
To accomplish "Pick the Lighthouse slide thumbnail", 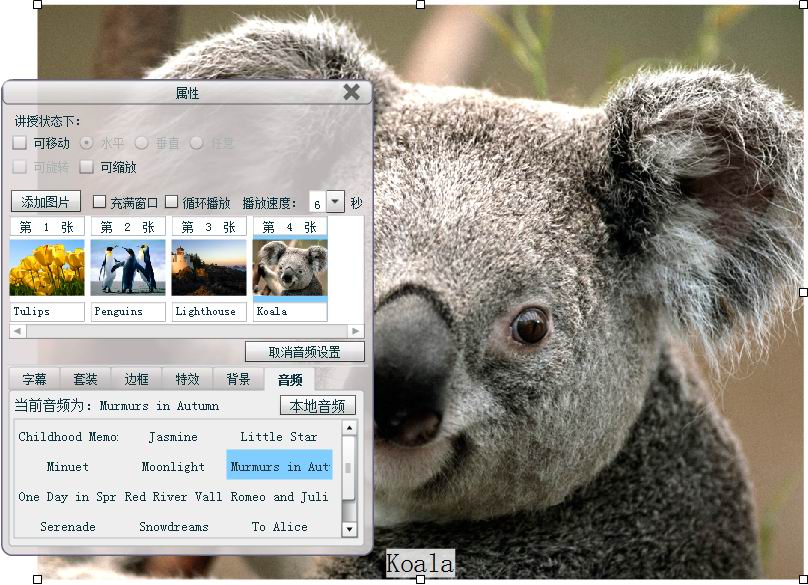I will (x=209, y=268).
